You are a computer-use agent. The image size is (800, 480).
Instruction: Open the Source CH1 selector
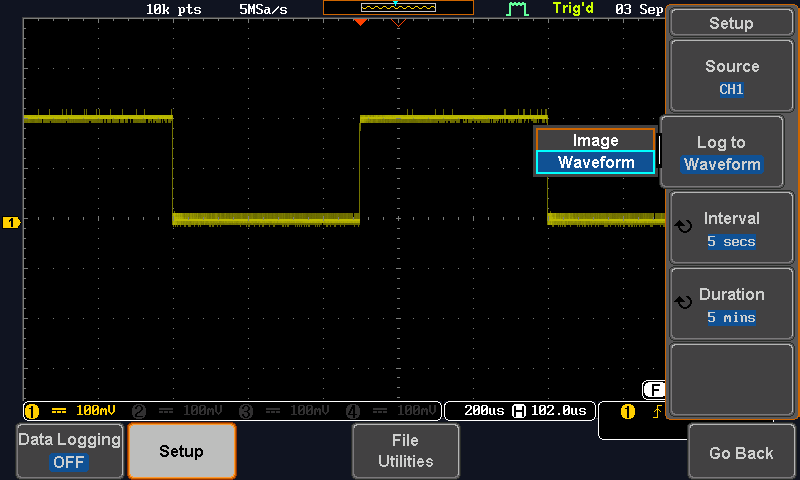click(x=731, y=76)
